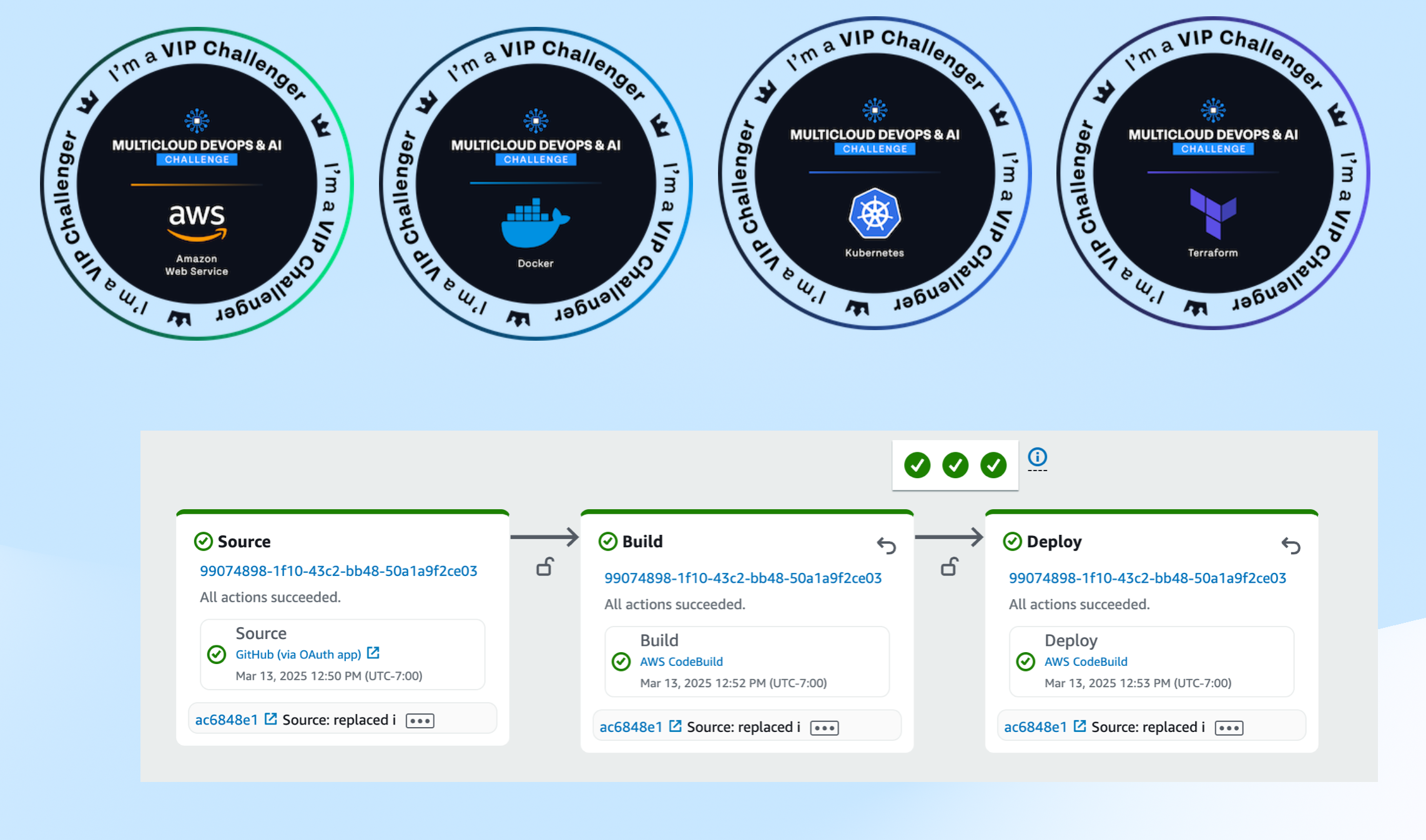1426x840 pixels.
Task: Click the AWS logo inside the first badge
Action: (197, 223)
